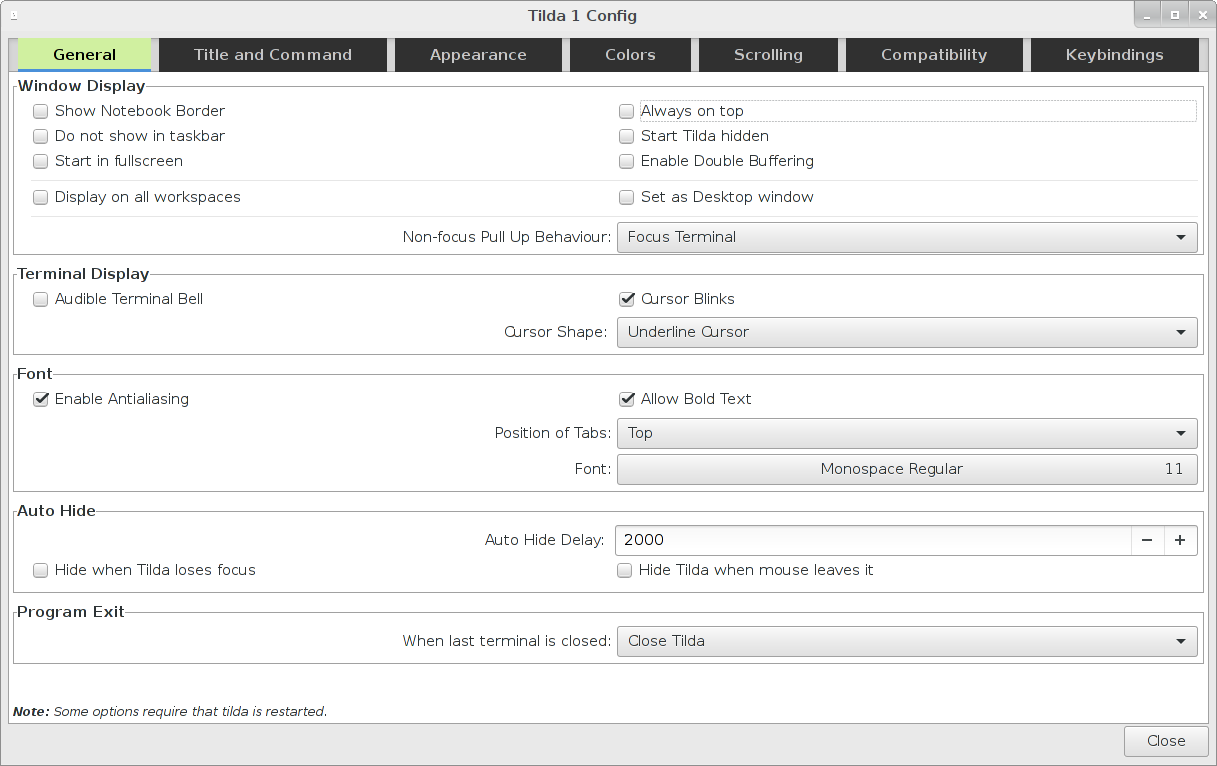
Task: Expand the Cursor Shape dropdown
Action: (907, 332)
